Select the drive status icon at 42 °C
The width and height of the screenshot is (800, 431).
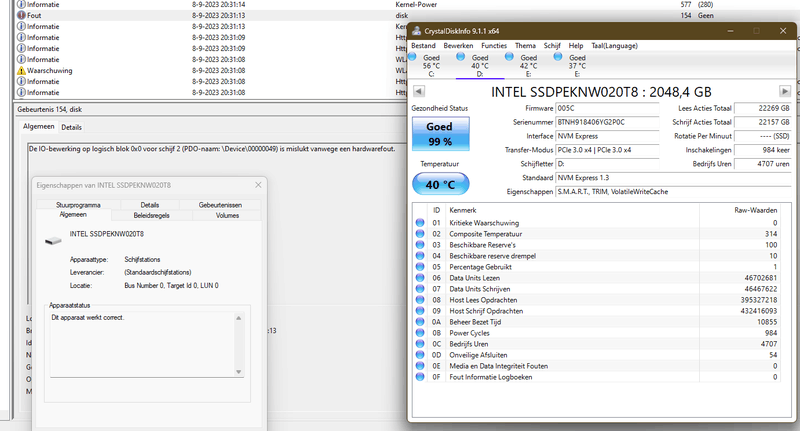[x=509, y=57]
